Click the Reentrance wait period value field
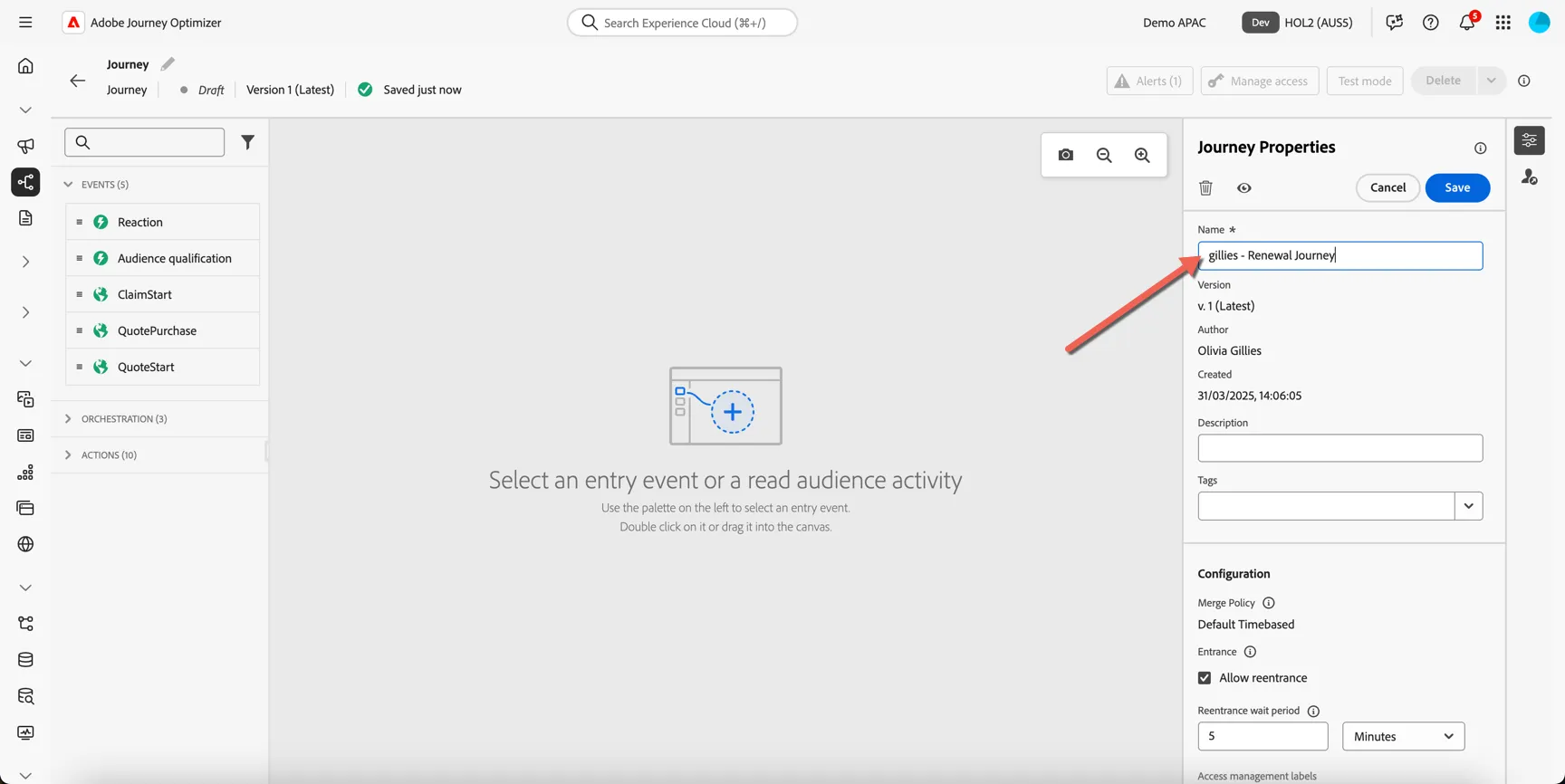 [x=1263, y=736]
